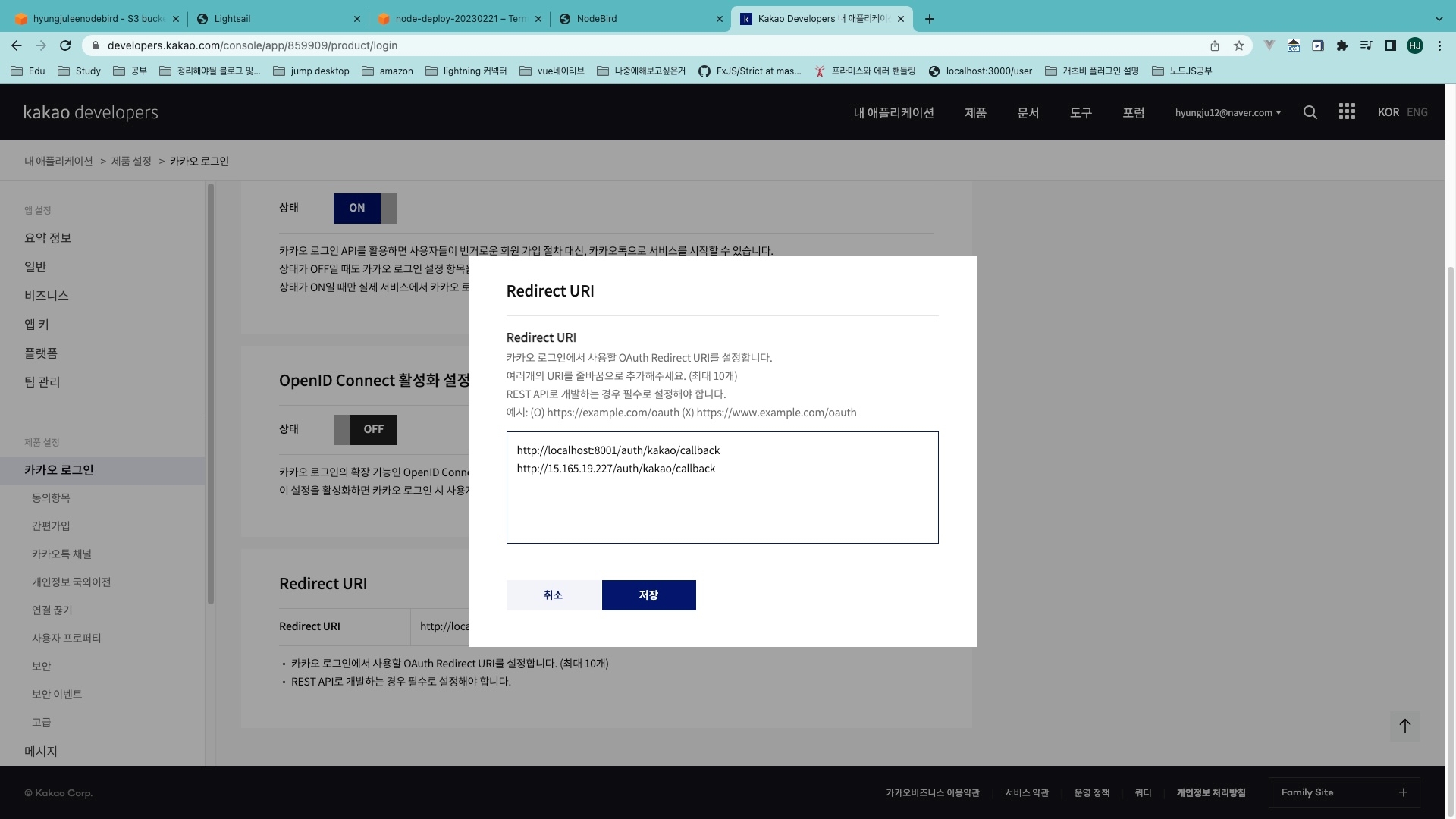Open the Edu bookmark folder

pyautogui.click(x=28, y=71)
